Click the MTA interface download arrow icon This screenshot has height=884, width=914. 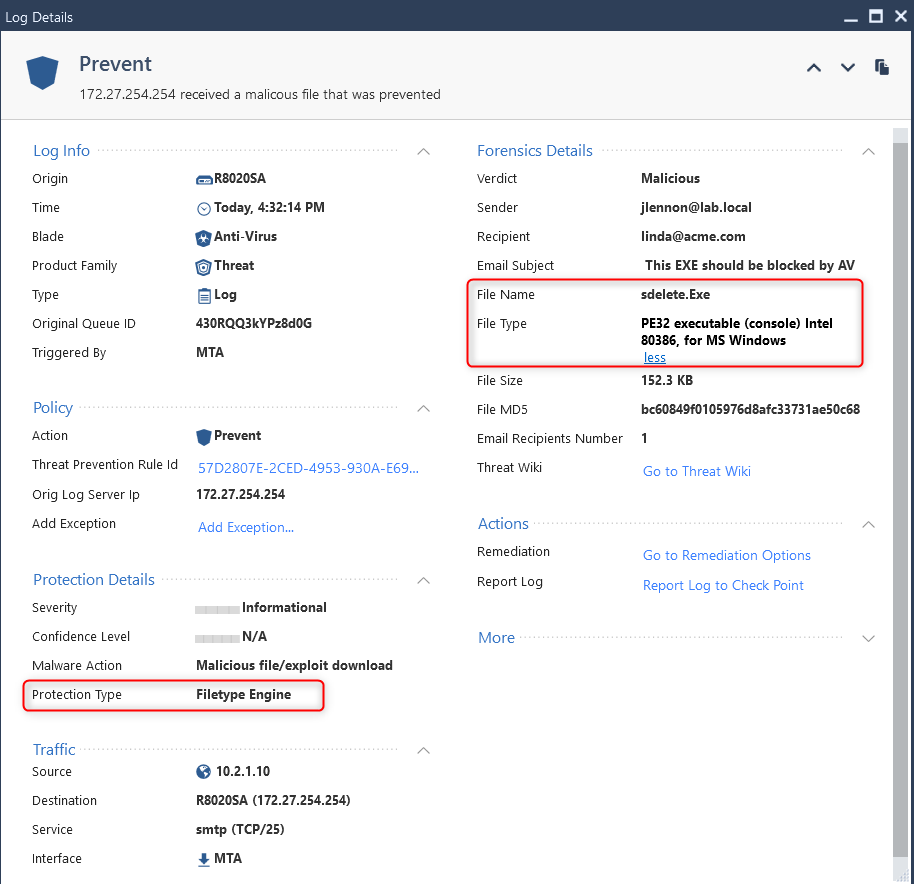[203, 860]
